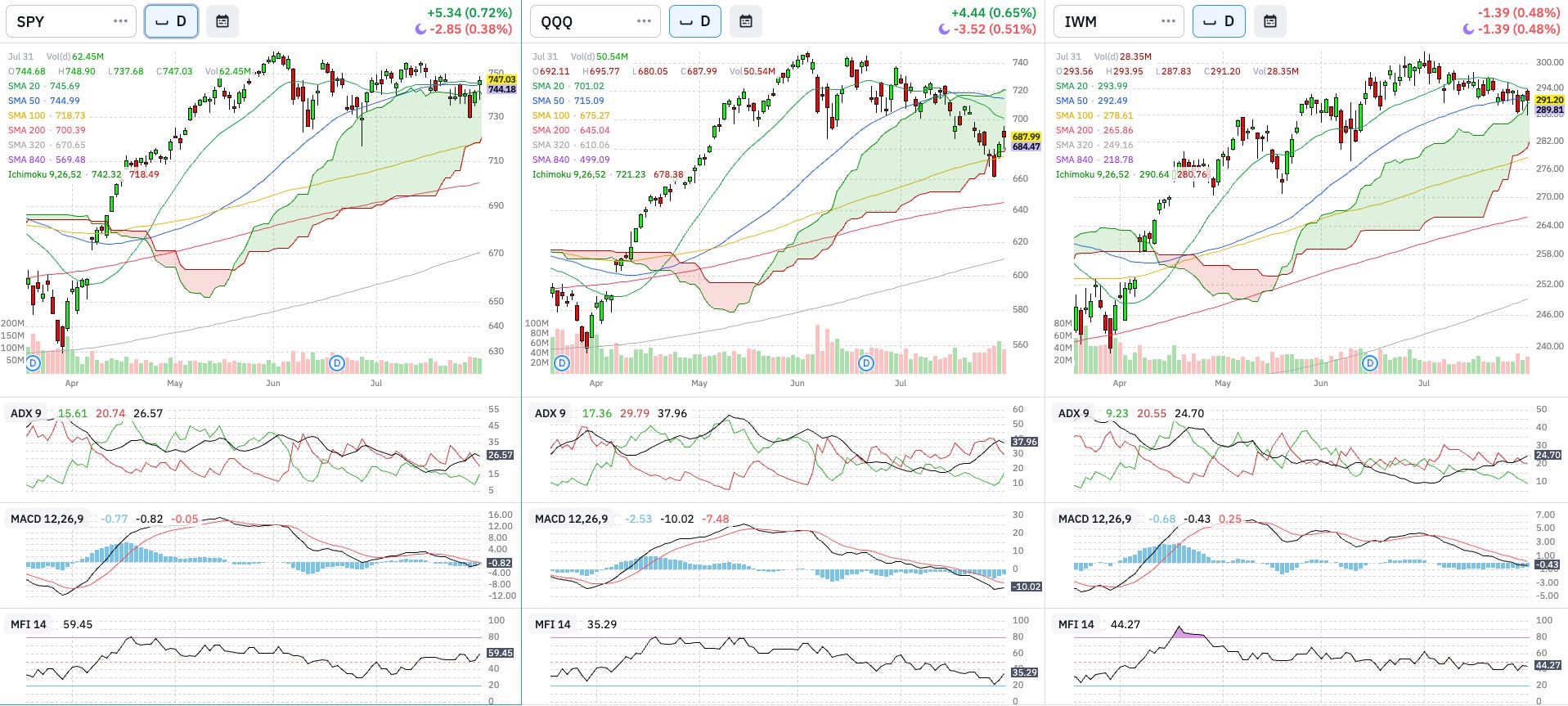Click the IWM ticker symbol field

coord(1119,21)
